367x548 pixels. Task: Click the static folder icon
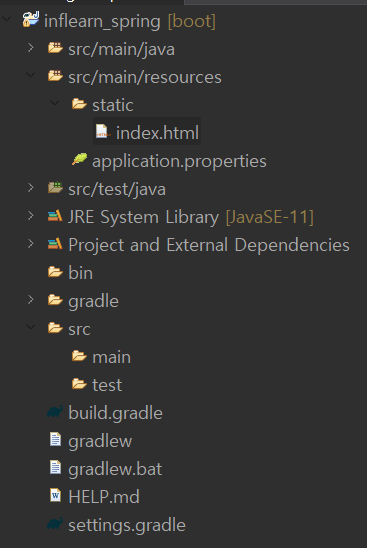(79, 104)
